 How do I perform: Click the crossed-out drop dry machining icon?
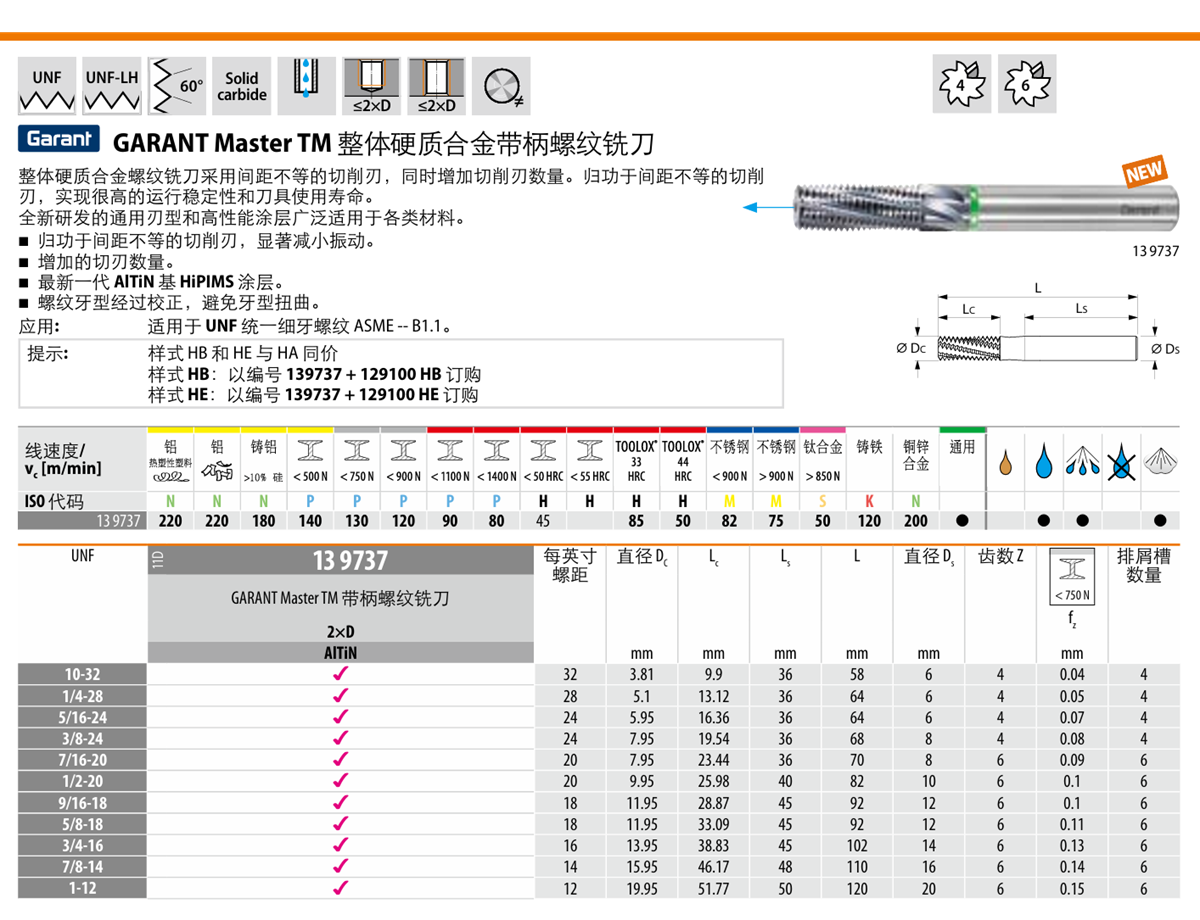click(1122, 463)
